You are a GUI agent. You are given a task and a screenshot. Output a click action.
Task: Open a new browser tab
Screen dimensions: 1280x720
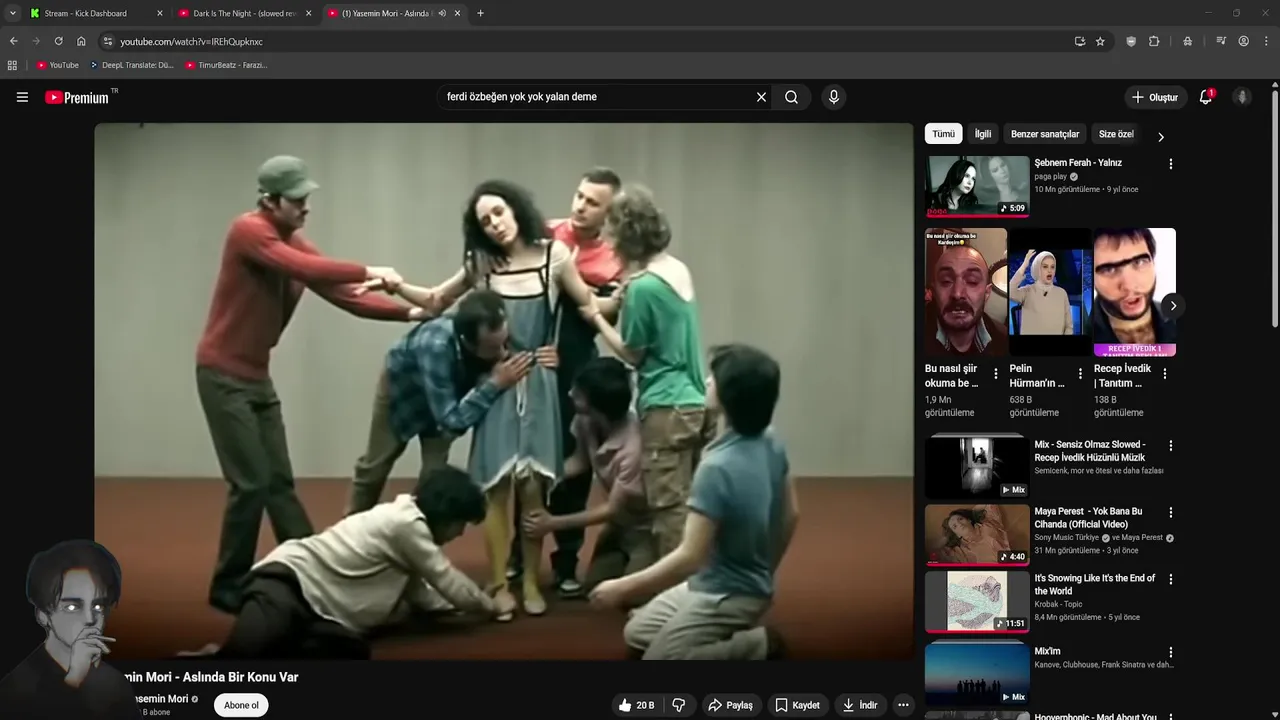tap(480, 14)
